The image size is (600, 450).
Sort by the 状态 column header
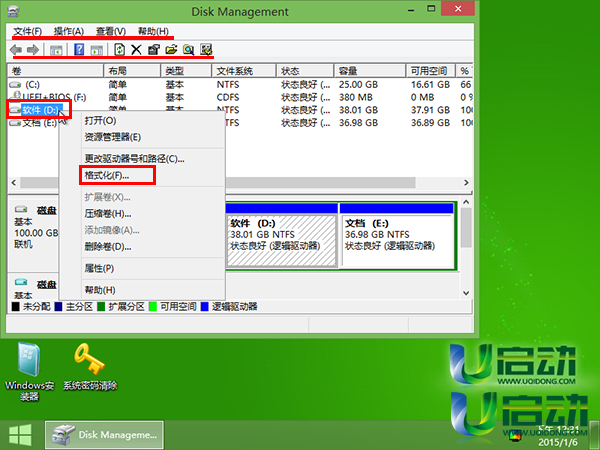tap(305, 71)
